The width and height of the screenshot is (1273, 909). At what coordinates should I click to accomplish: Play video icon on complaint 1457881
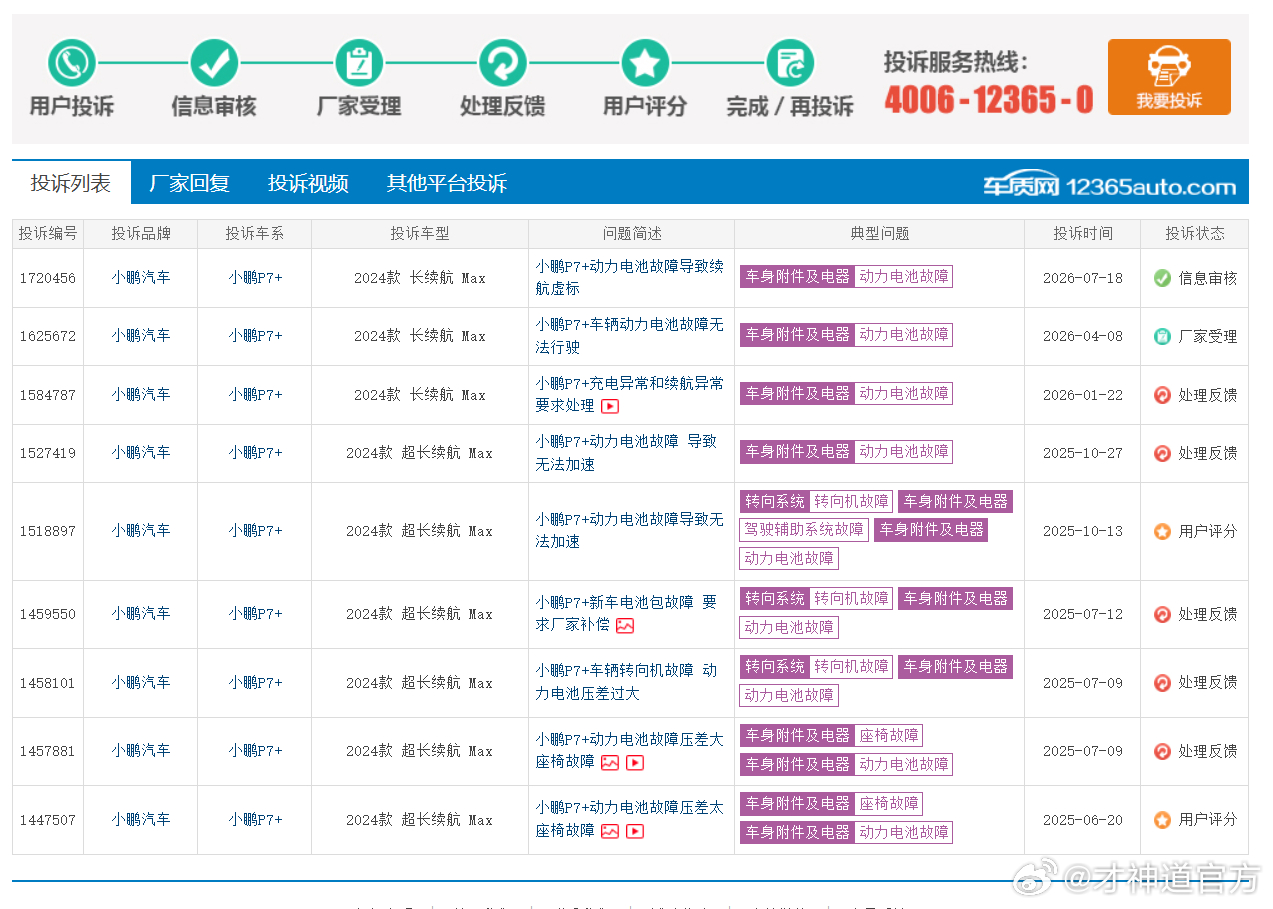click(x=634, y=763)
